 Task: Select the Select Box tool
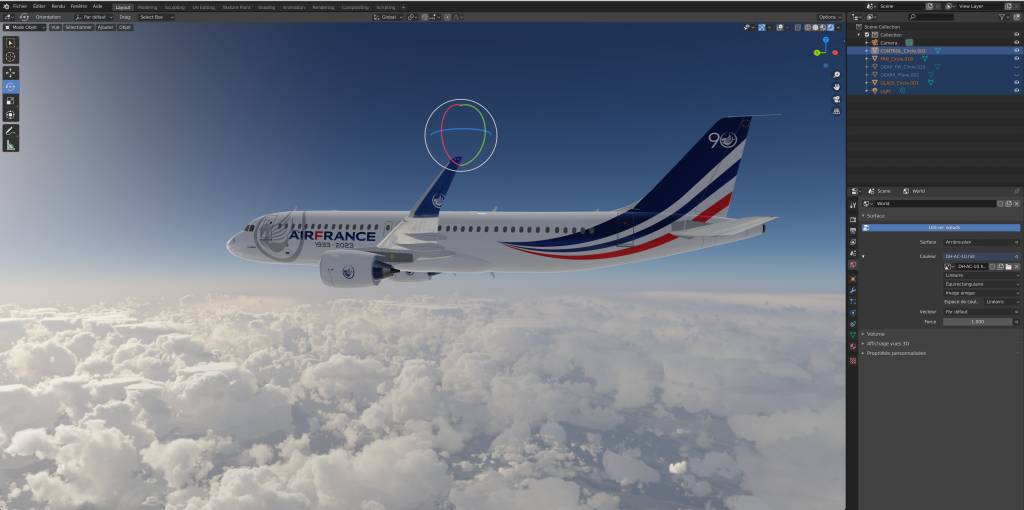[10, 43]
